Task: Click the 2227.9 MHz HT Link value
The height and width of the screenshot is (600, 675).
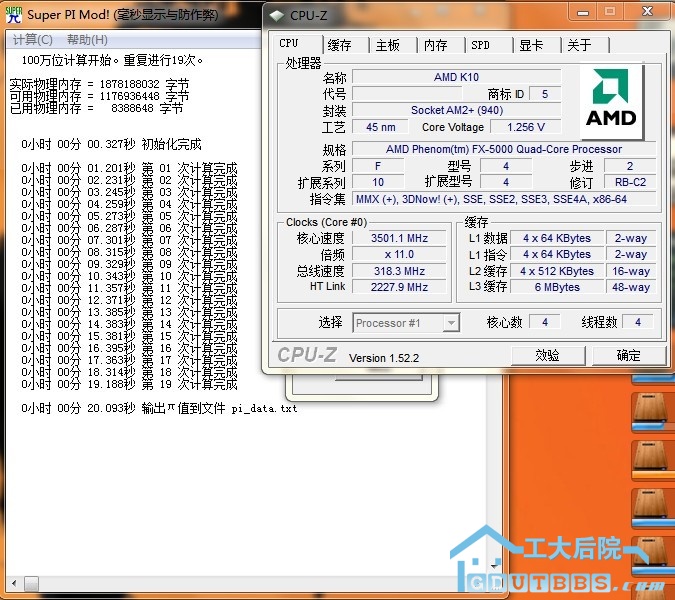Action: pos(399,287)
